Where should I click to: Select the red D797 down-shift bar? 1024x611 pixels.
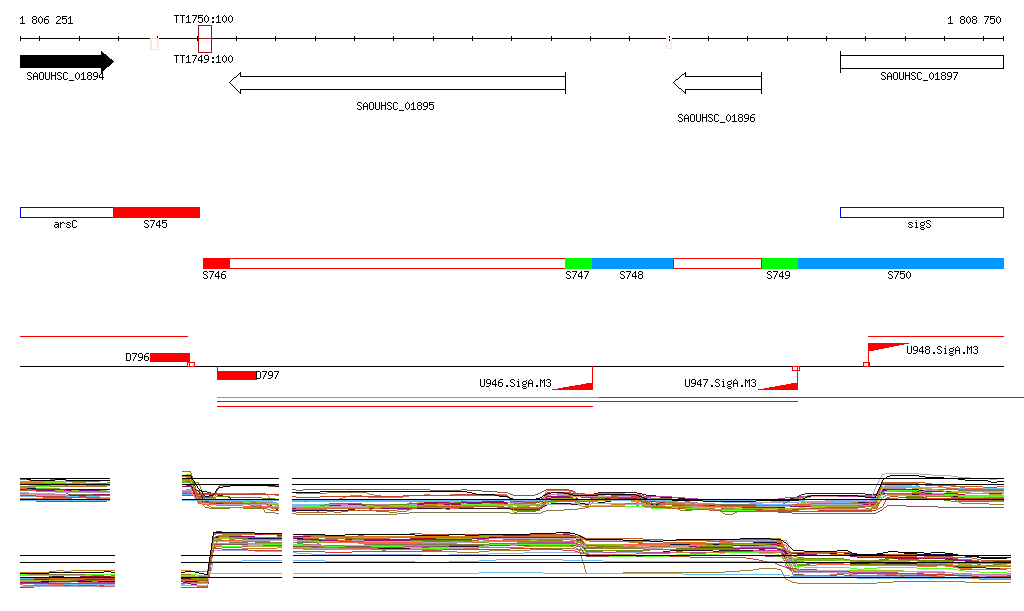click(236, 375)
